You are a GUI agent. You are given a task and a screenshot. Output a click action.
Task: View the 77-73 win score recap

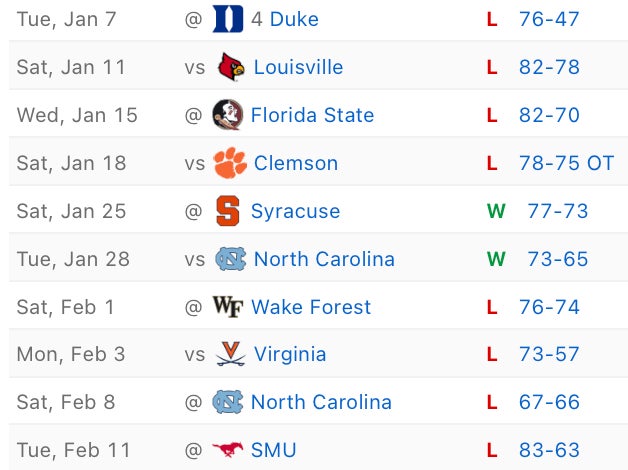coord(557,211)
